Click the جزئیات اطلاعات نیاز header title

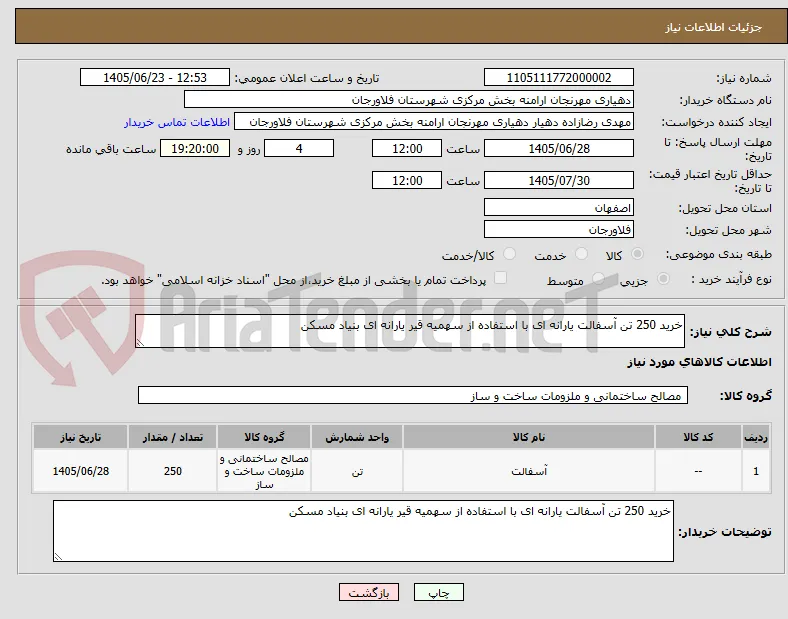713,27
